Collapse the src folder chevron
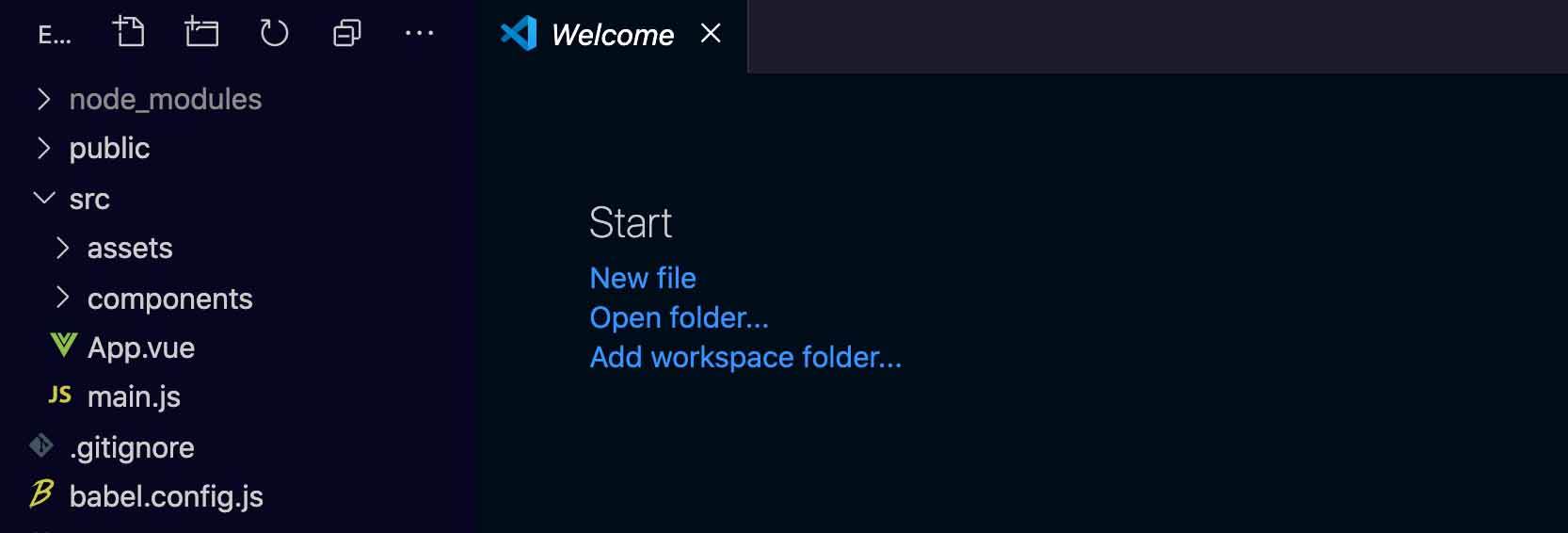Image resolution: width=1568 pixels, height=533 pixels. (43, 198)
